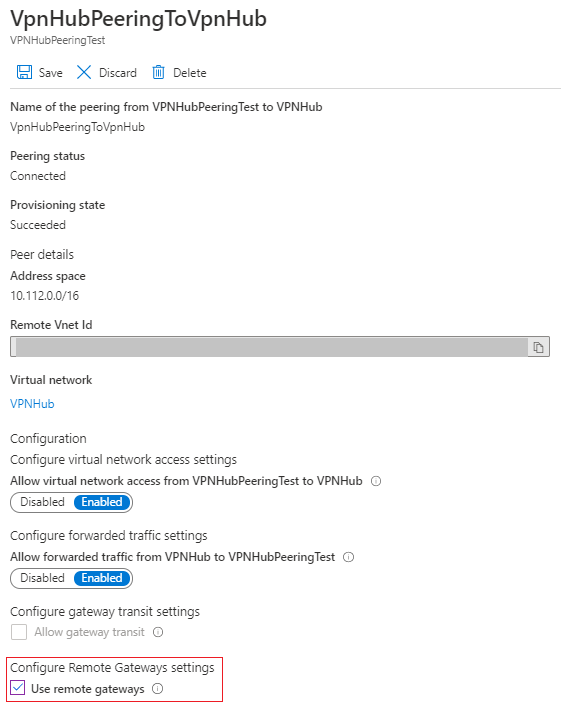Click the Save floppy disk icon
Viewport: 561px width, 705px height.
click(24, 72)
